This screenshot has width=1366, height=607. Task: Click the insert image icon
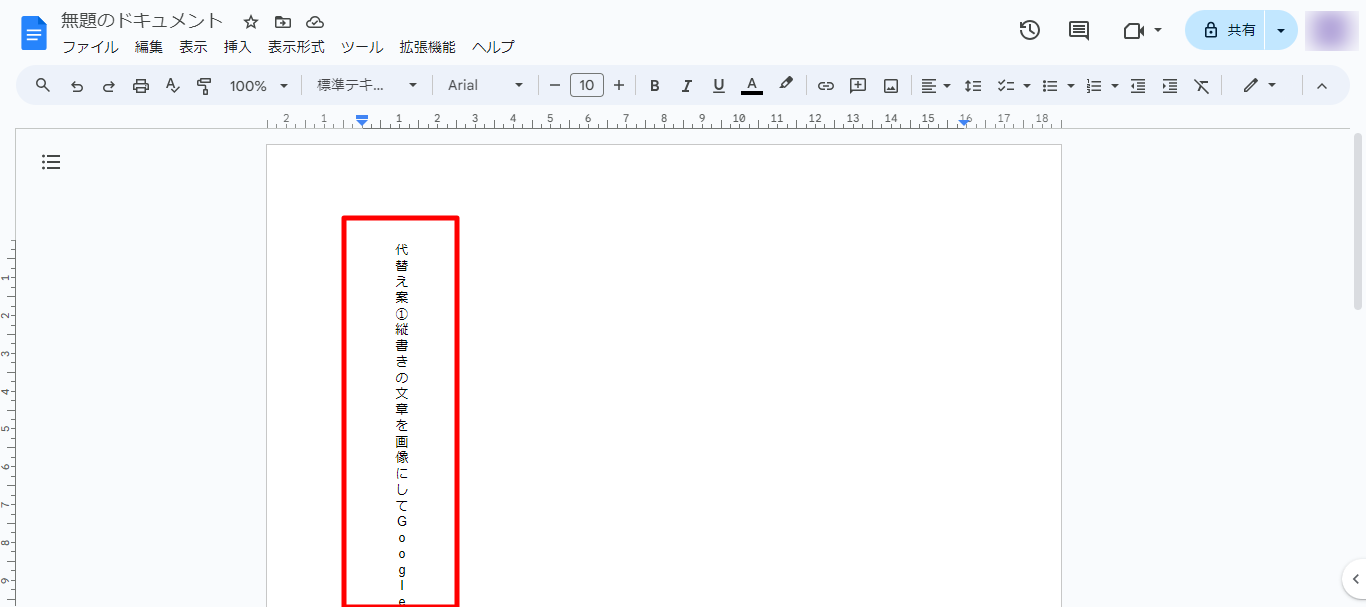click(x=890, y=86)
